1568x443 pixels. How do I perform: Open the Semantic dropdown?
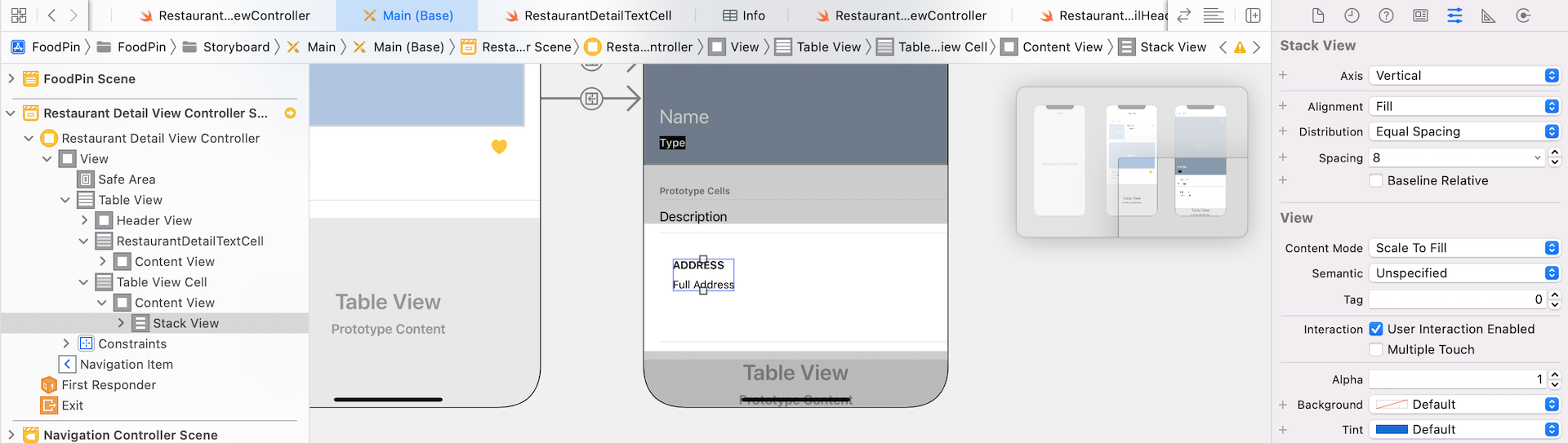pos(1464,273)
